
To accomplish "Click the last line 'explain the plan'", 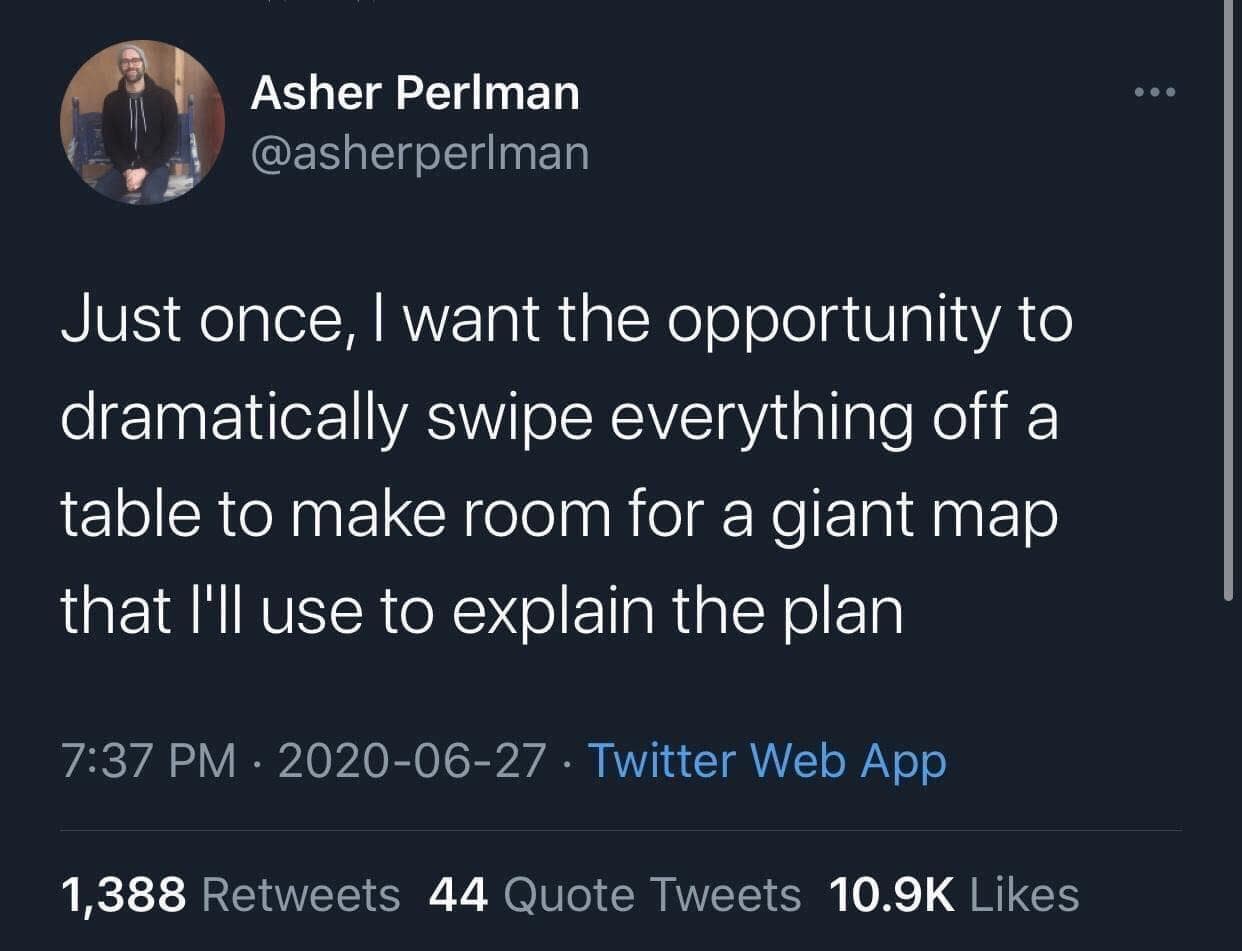I will (x=678, y=613).
